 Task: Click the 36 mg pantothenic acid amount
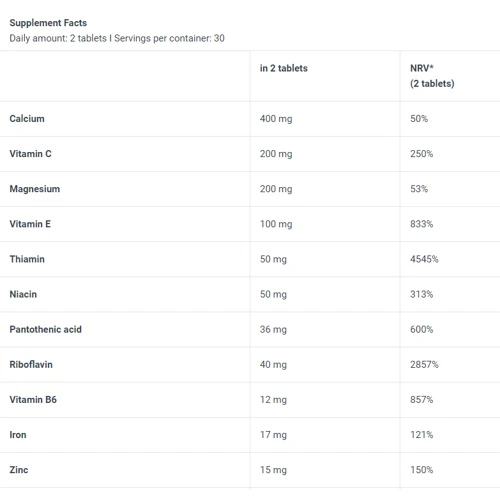coord(273,330)
